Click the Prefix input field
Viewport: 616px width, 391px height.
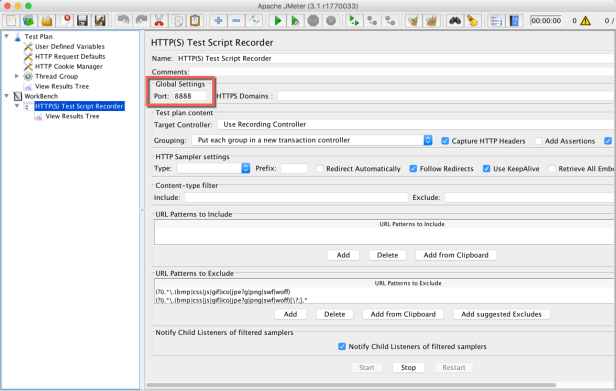(x=294, y=168)
